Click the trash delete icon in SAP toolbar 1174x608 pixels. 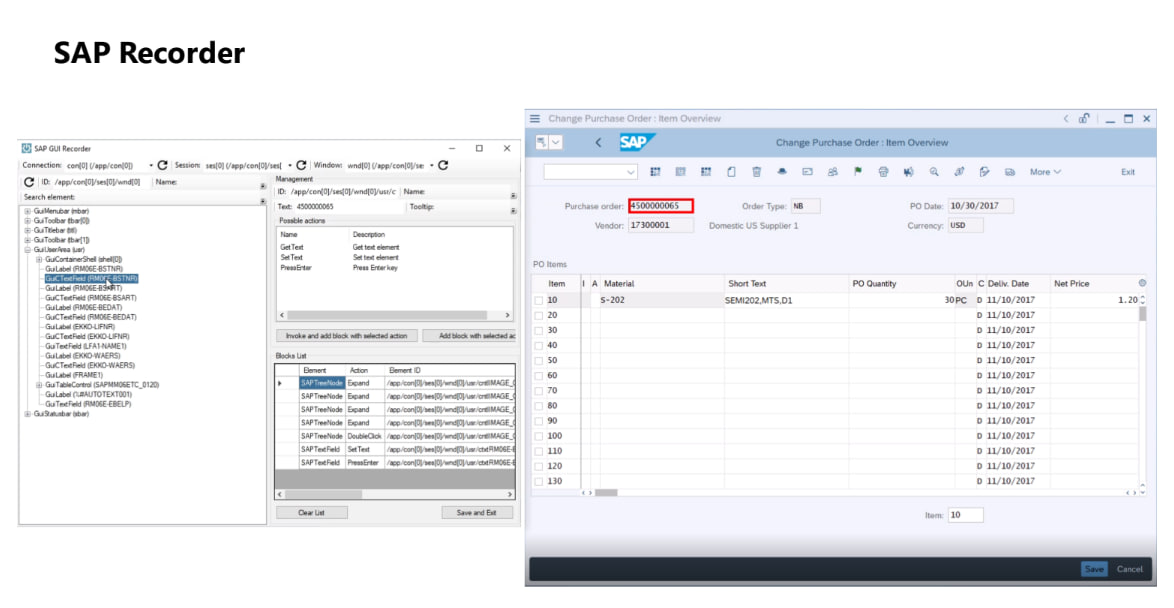(x=756, y=172)
